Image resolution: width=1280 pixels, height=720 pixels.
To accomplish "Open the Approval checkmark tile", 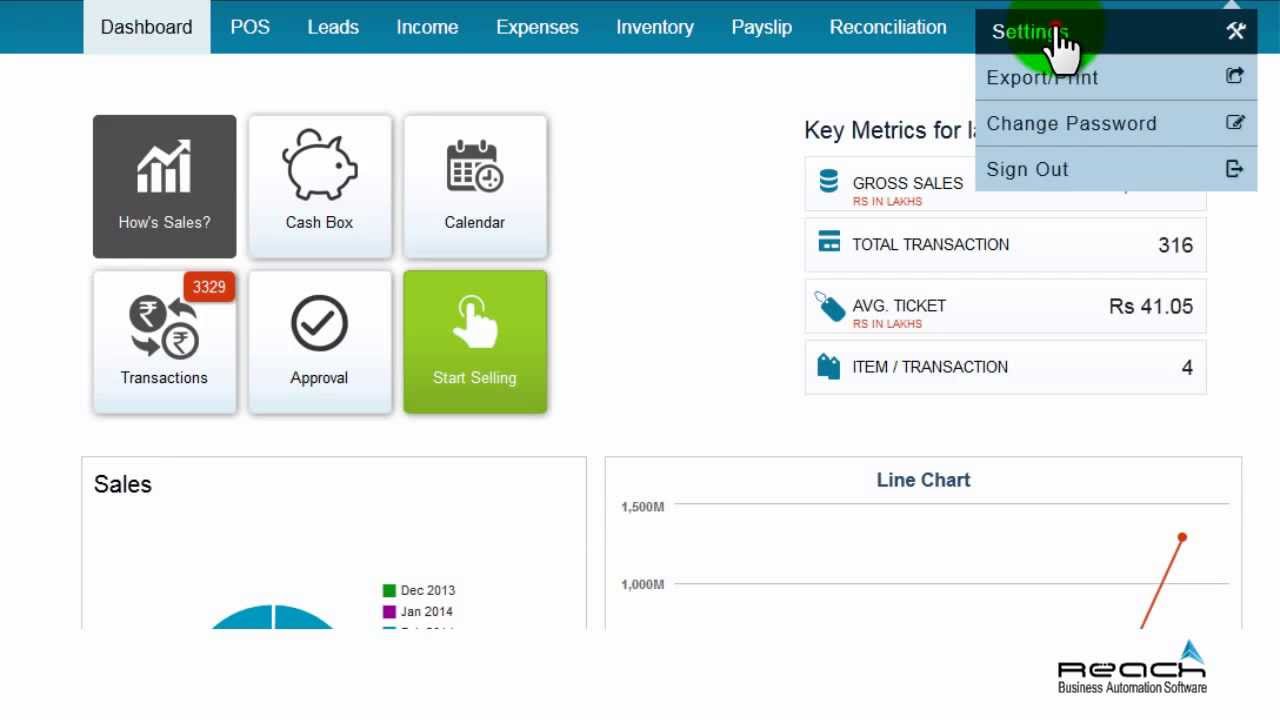I will 320,342.
